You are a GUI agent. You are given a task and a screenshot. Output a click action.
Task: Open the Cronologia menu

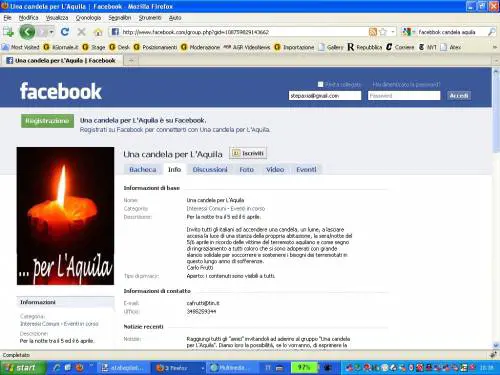pos(88,18)
